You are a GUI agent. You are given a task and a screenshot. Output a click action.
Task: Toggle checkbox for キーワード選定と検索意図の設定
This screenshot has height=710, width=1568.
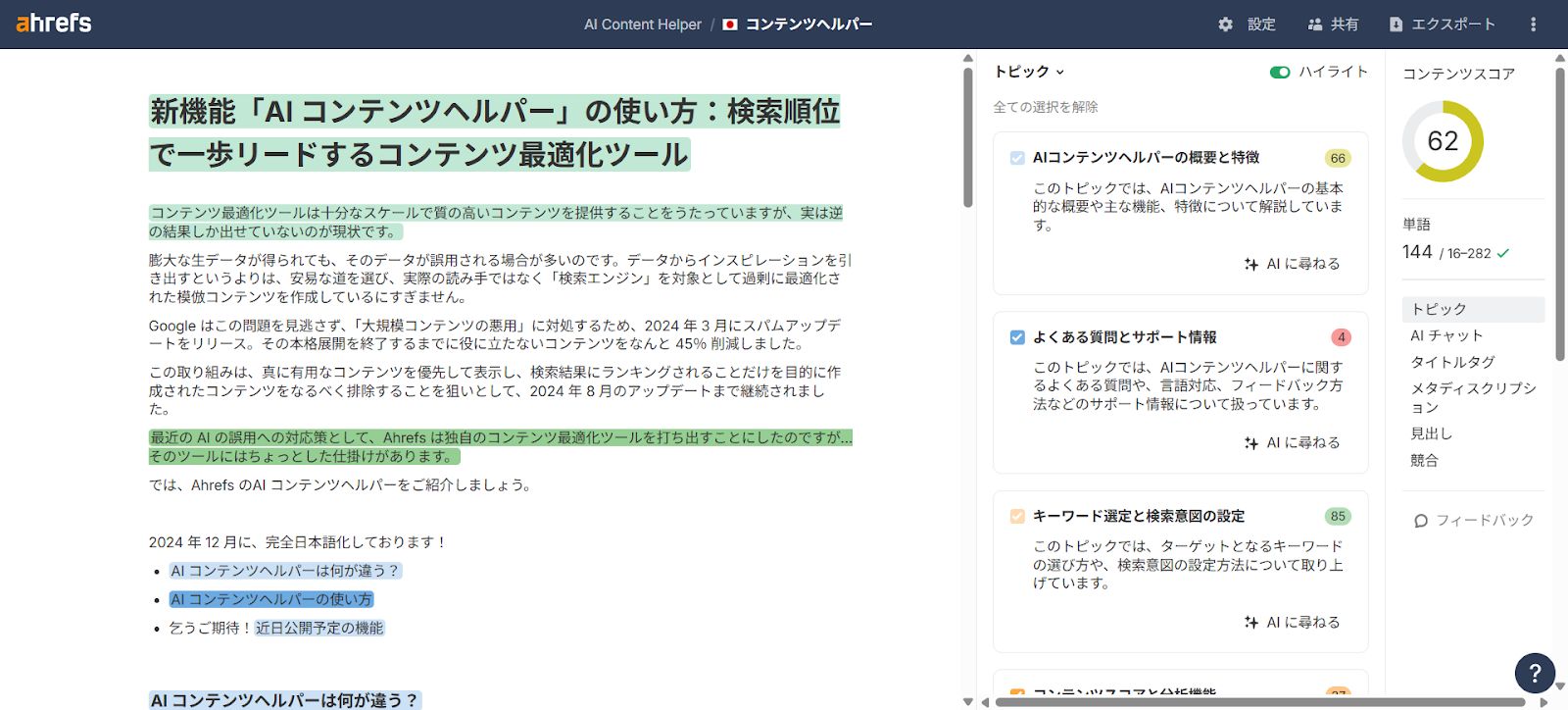(x=1017, y=517)
